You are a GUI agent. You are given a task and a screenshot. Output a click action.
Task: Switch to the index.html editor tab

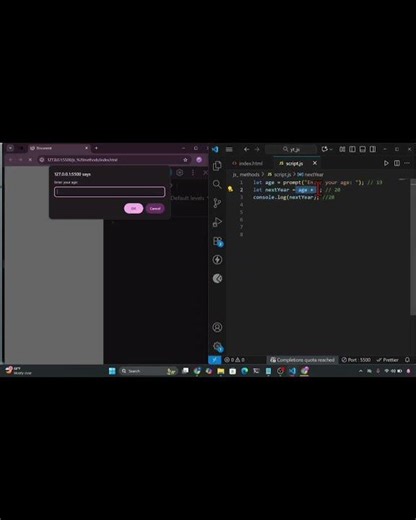247,163
